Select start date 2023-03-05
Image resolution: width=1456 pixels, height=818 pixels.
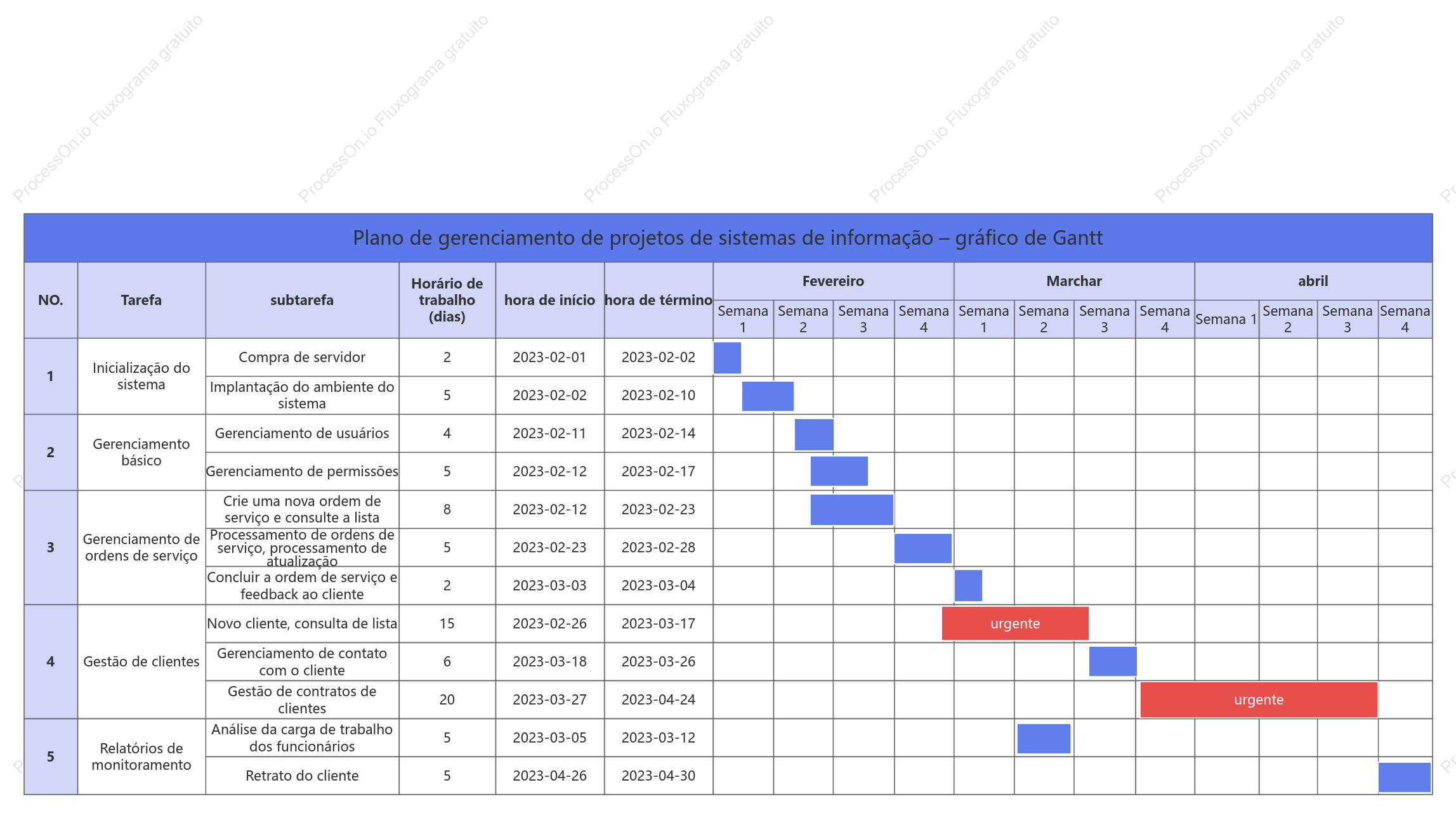550,737
